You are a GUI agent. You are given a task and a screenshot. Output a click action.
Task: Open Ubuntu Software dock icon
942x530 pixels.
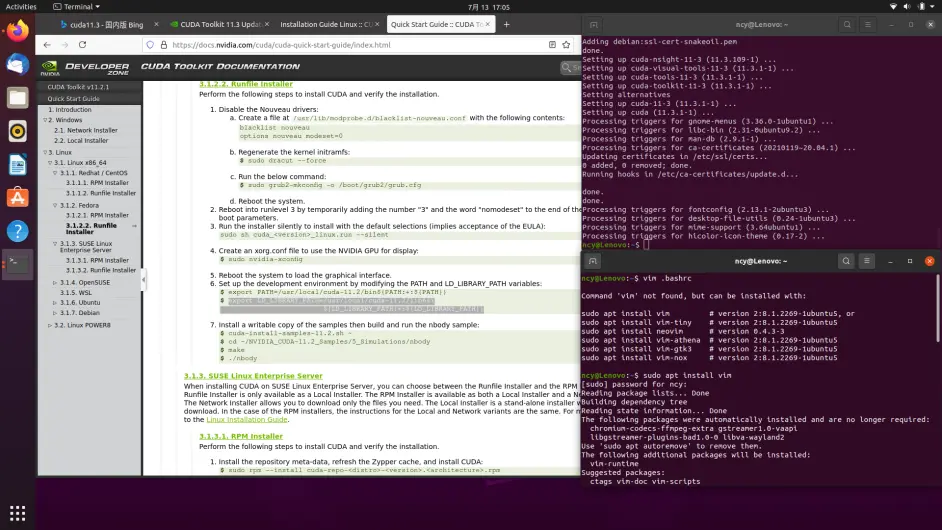[x=17, y=198]
